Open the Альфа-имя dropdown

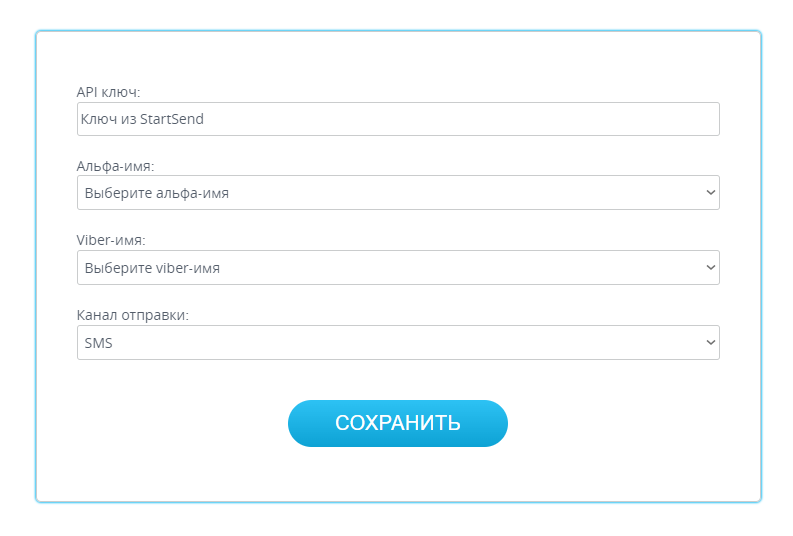398,193
